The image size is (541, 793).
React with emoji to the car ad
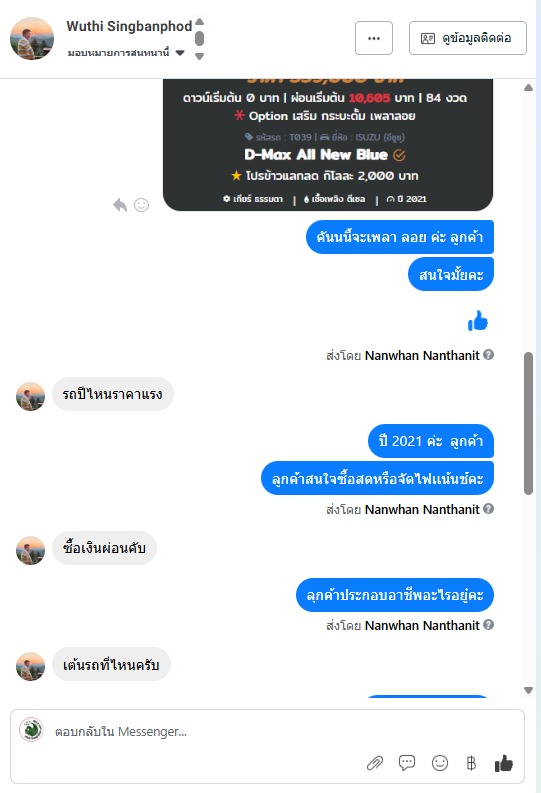point(142,205)
